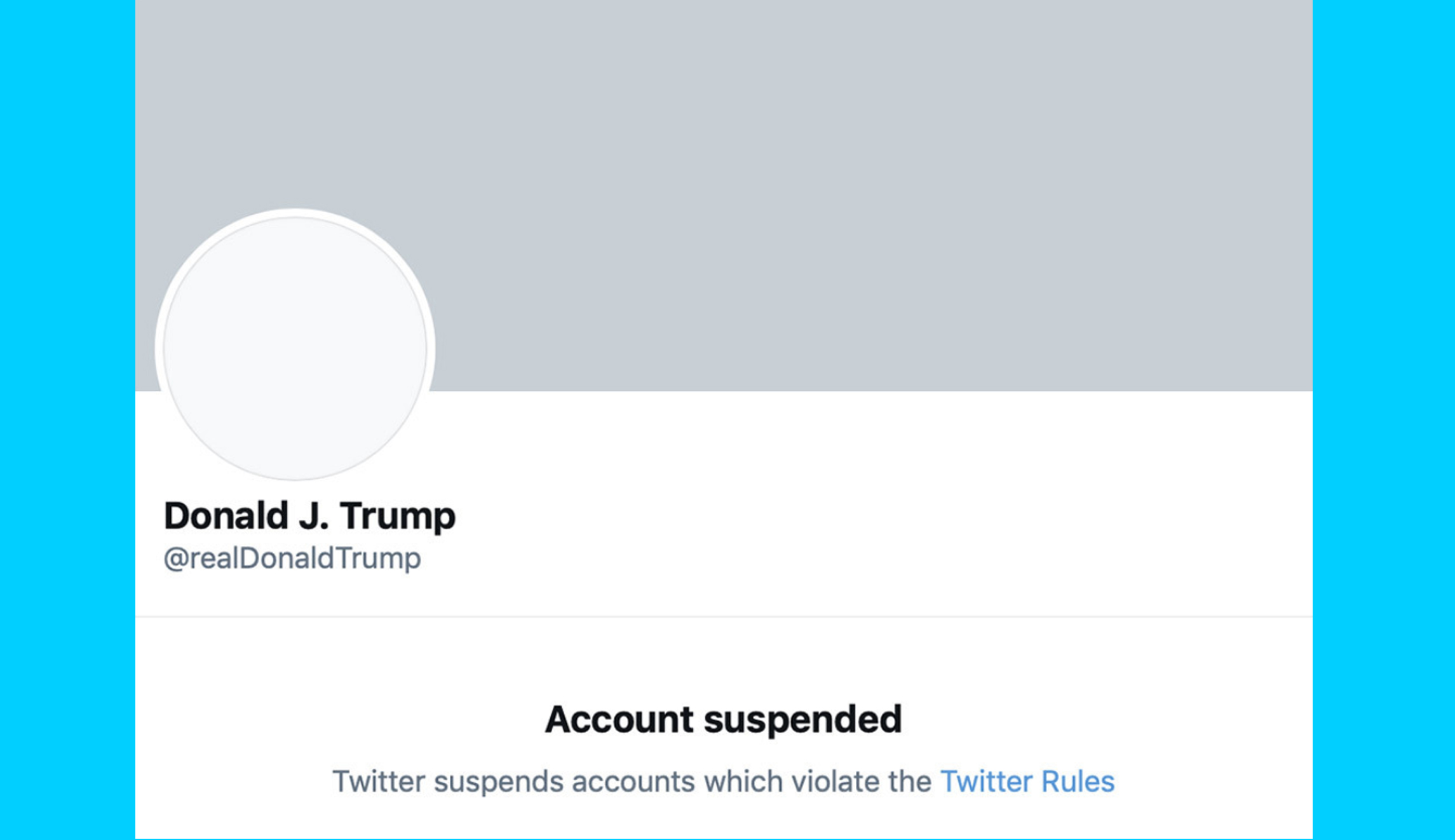
Task: Click the divider line below the handle
Action: (x=724, y=616)
